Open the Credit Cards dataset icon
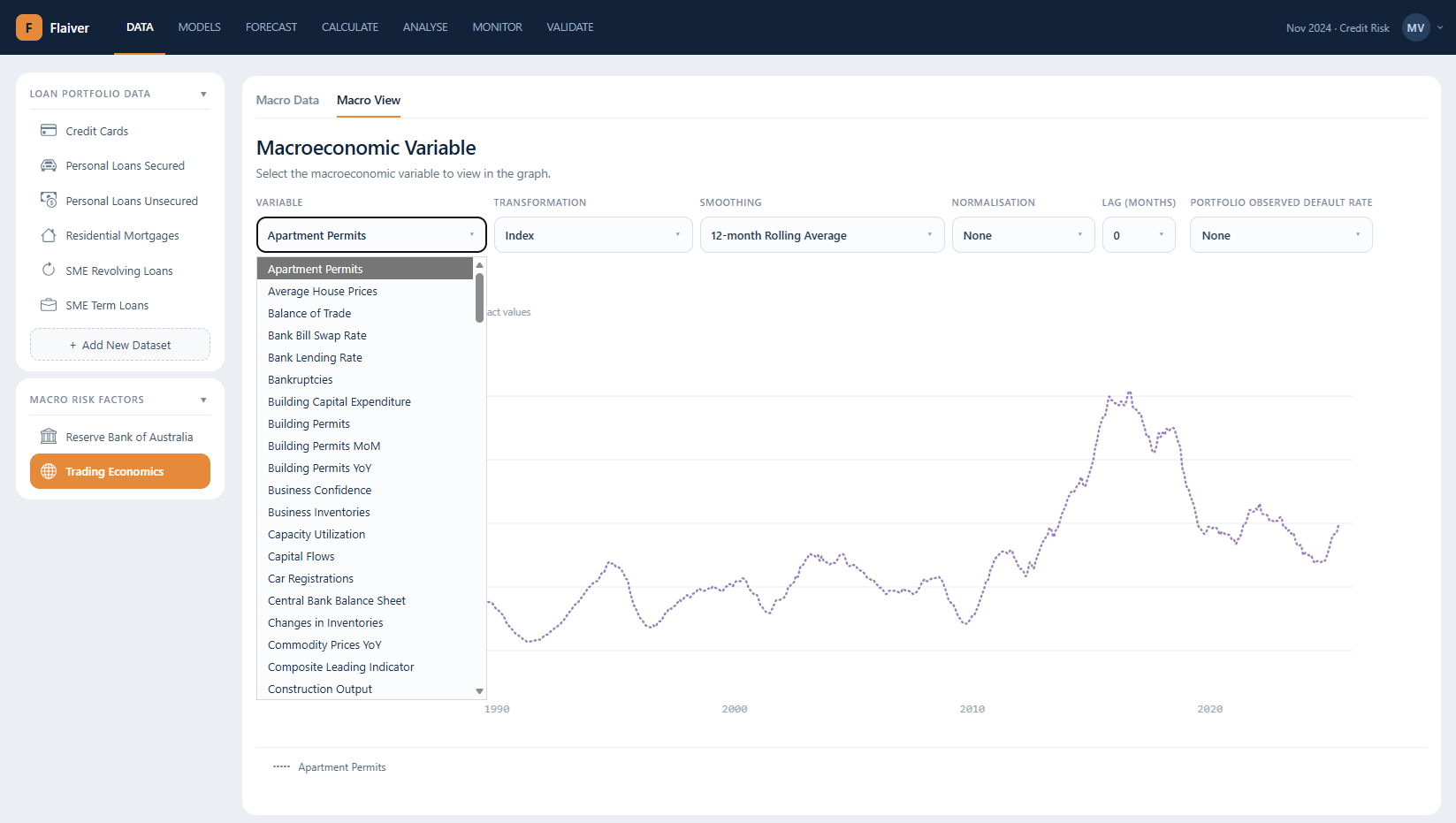The width and height of the screenshot is (1456, 823). pos(49,131)
